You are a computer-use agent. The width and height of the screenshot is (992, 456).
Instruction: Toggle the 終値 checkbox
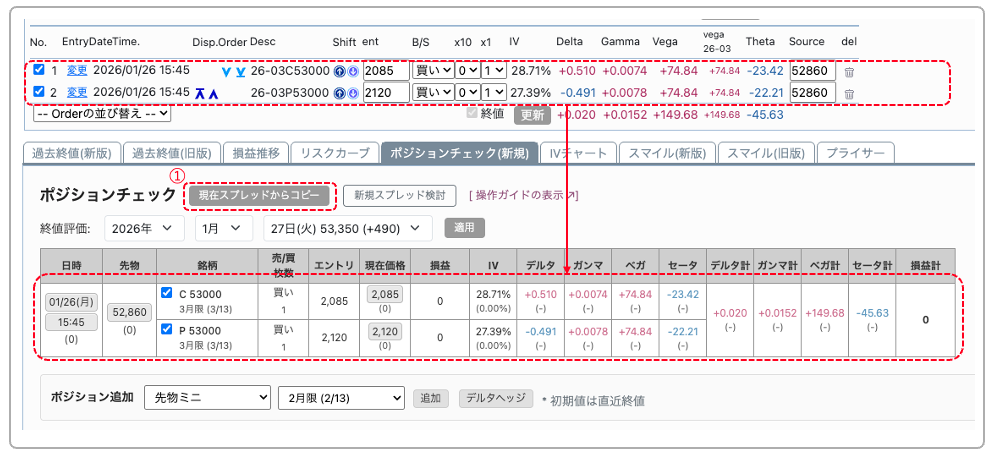pos(471,113)
